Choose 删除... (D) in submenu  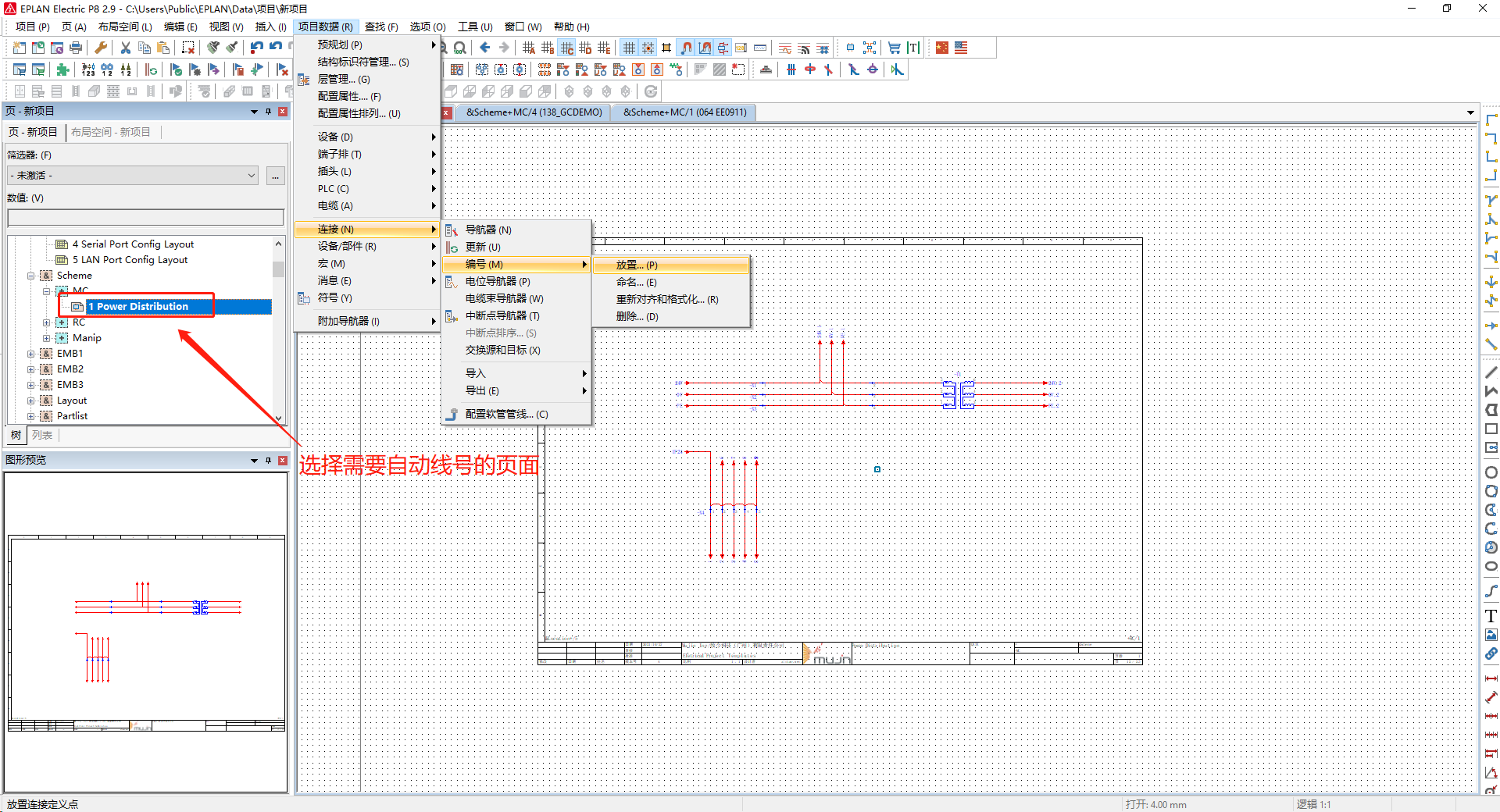point(672,317)
